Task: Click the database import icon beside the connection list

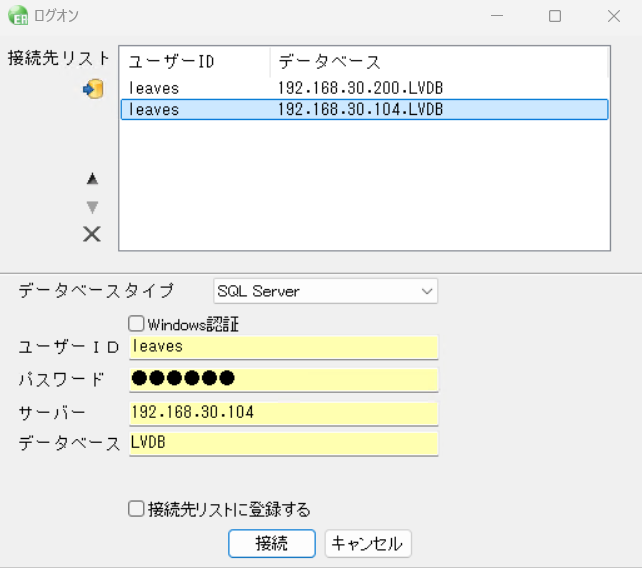Action: point(93,90)
